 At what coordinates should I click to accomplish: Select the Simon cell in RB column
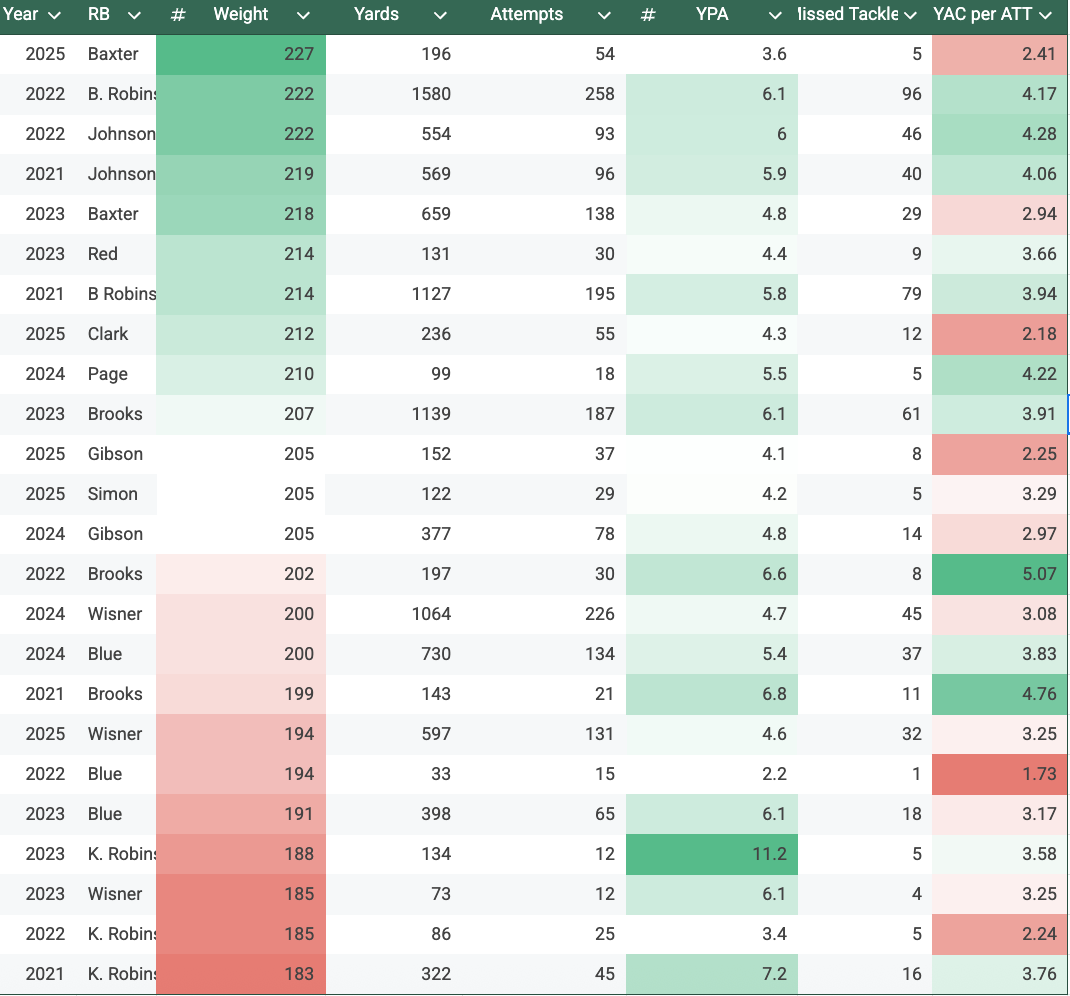point(113,494)
